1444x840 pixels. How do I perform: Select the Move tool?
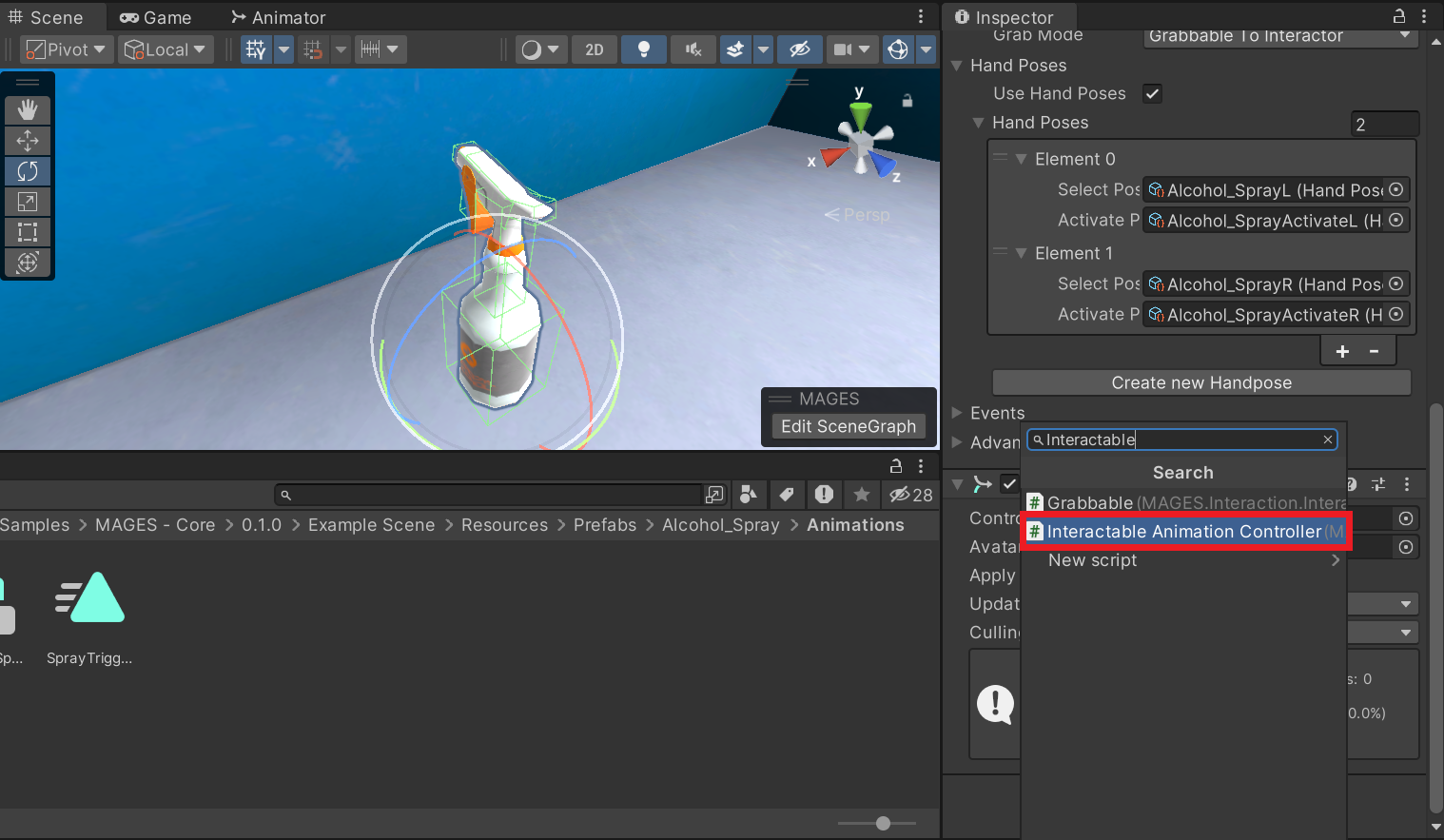click(28, 141)
